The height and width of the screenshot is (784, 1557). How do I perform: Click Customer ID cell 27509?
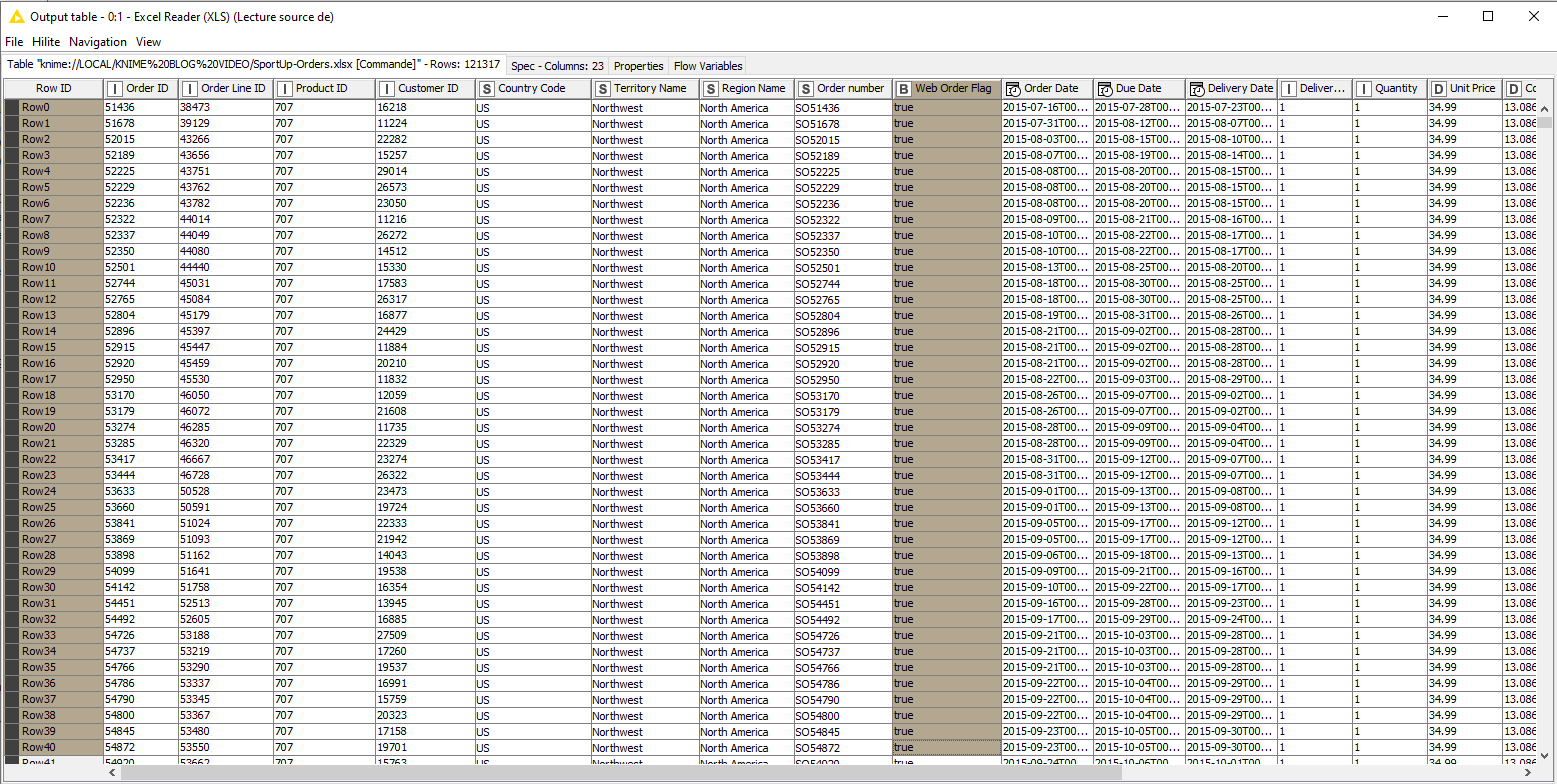point(424,636)
